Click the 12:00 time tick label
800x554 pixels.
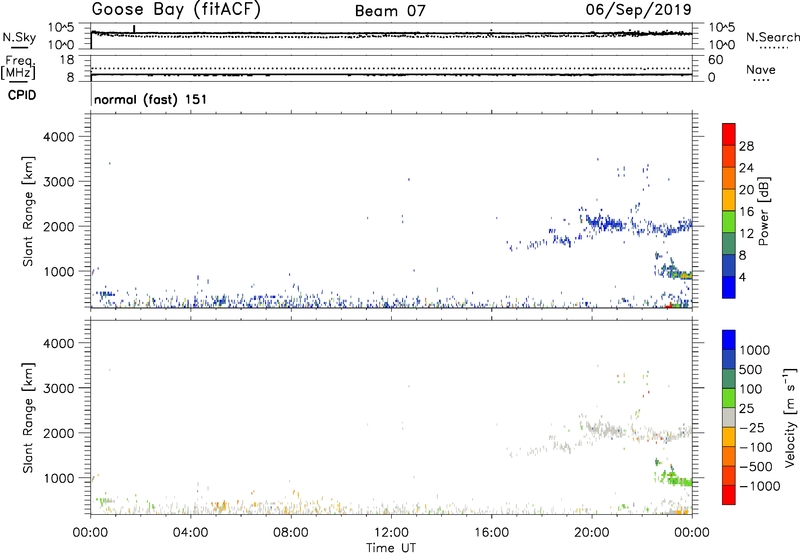coord(391,533)
